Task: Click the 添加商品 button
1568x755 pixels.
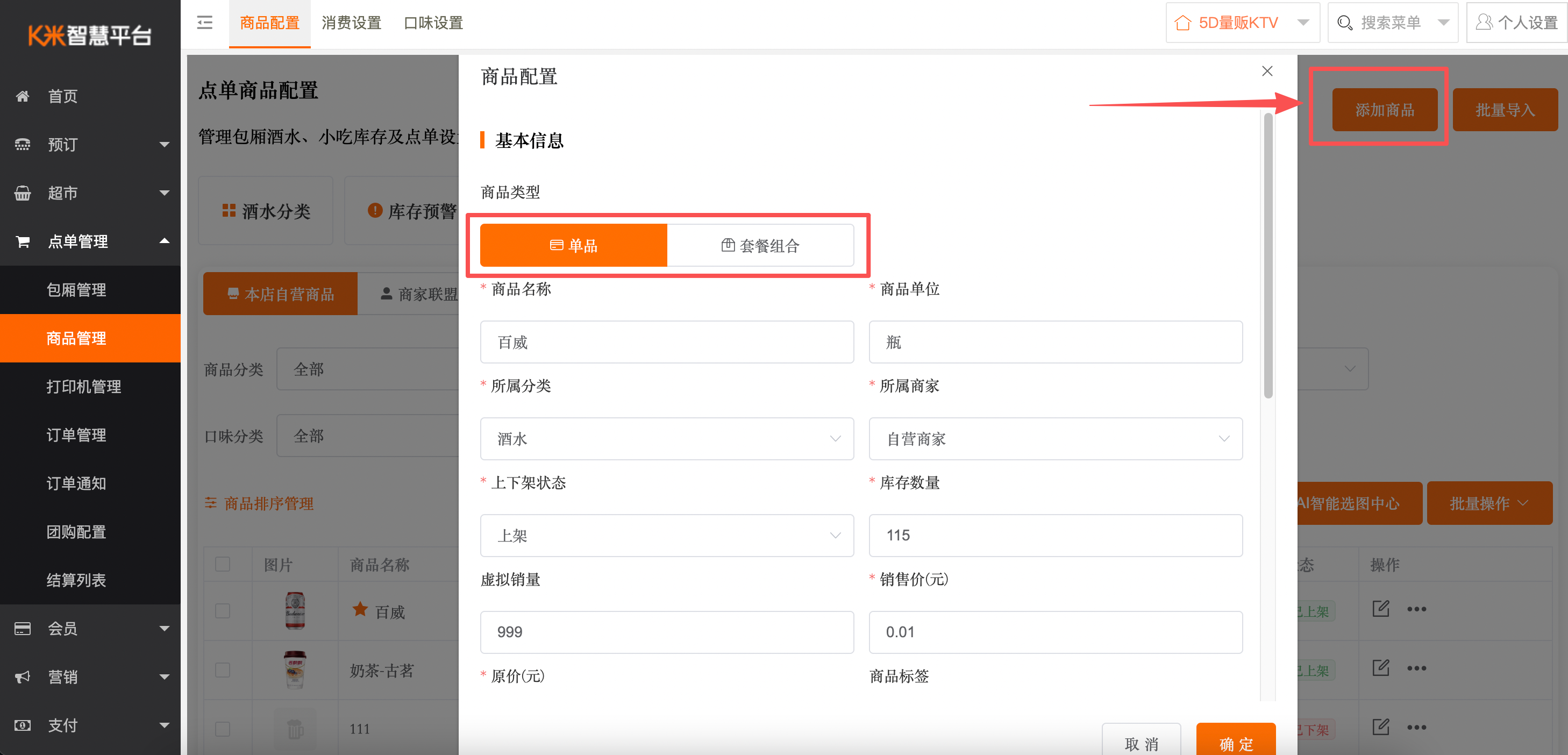Action: point(1385,110)
